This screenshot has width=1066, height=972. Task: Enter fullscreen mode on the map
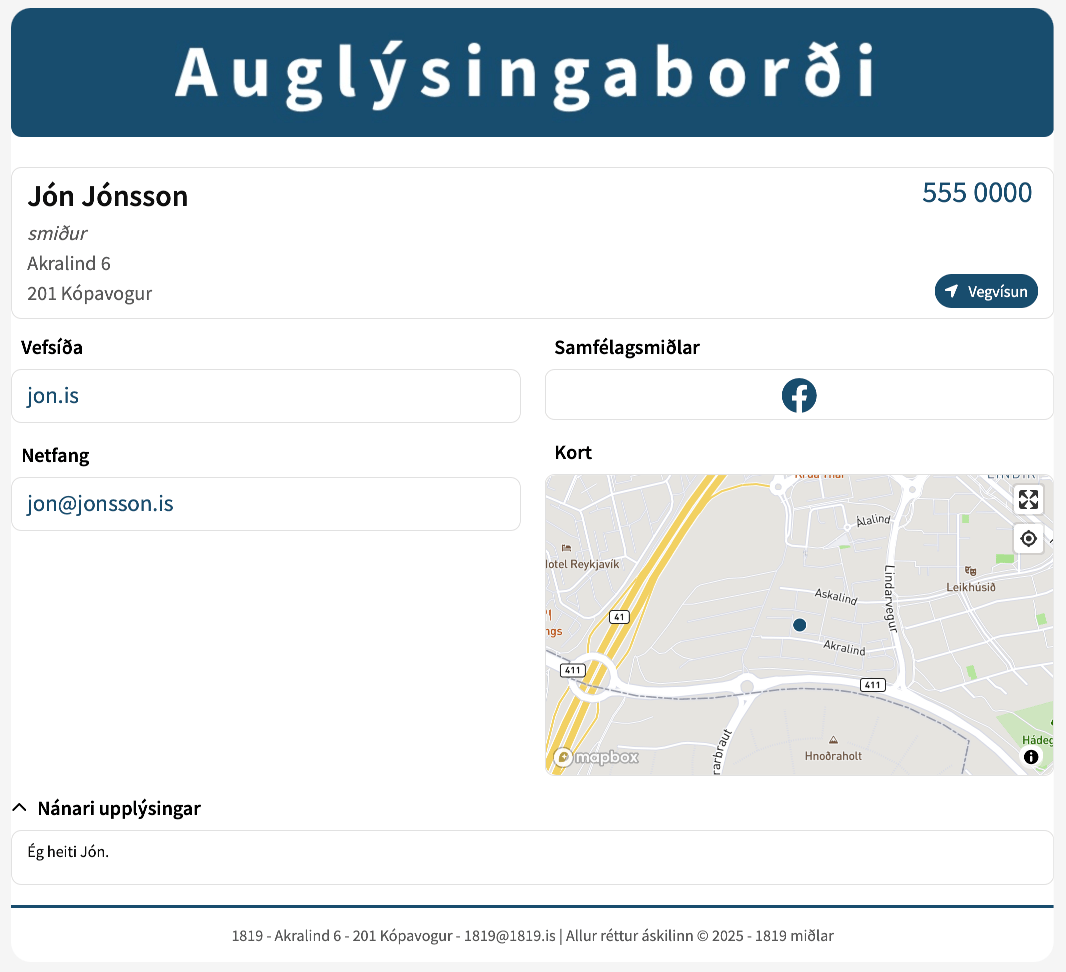(1028, 498)
